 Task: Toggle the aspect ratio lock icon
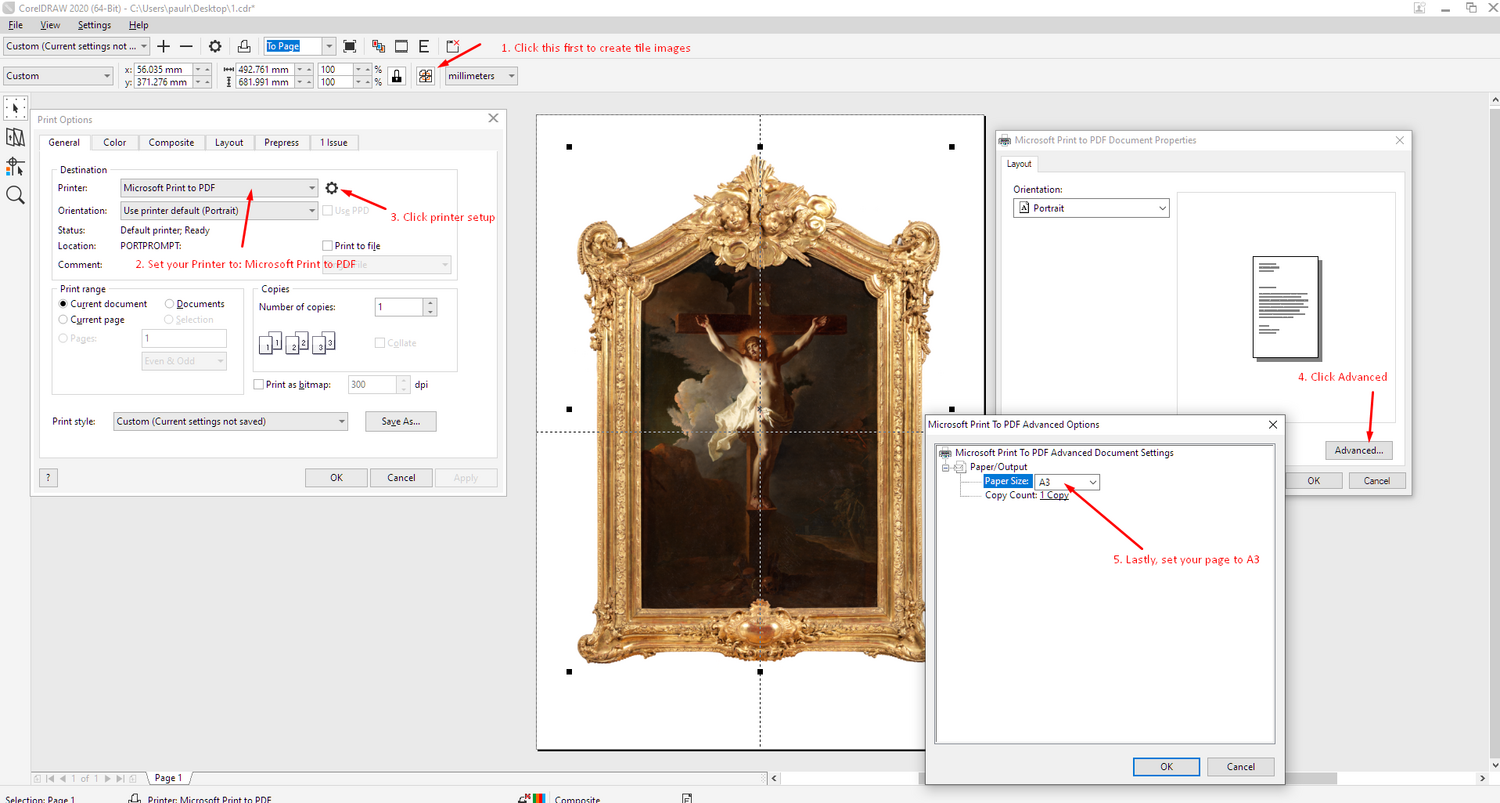coord(397,76)
